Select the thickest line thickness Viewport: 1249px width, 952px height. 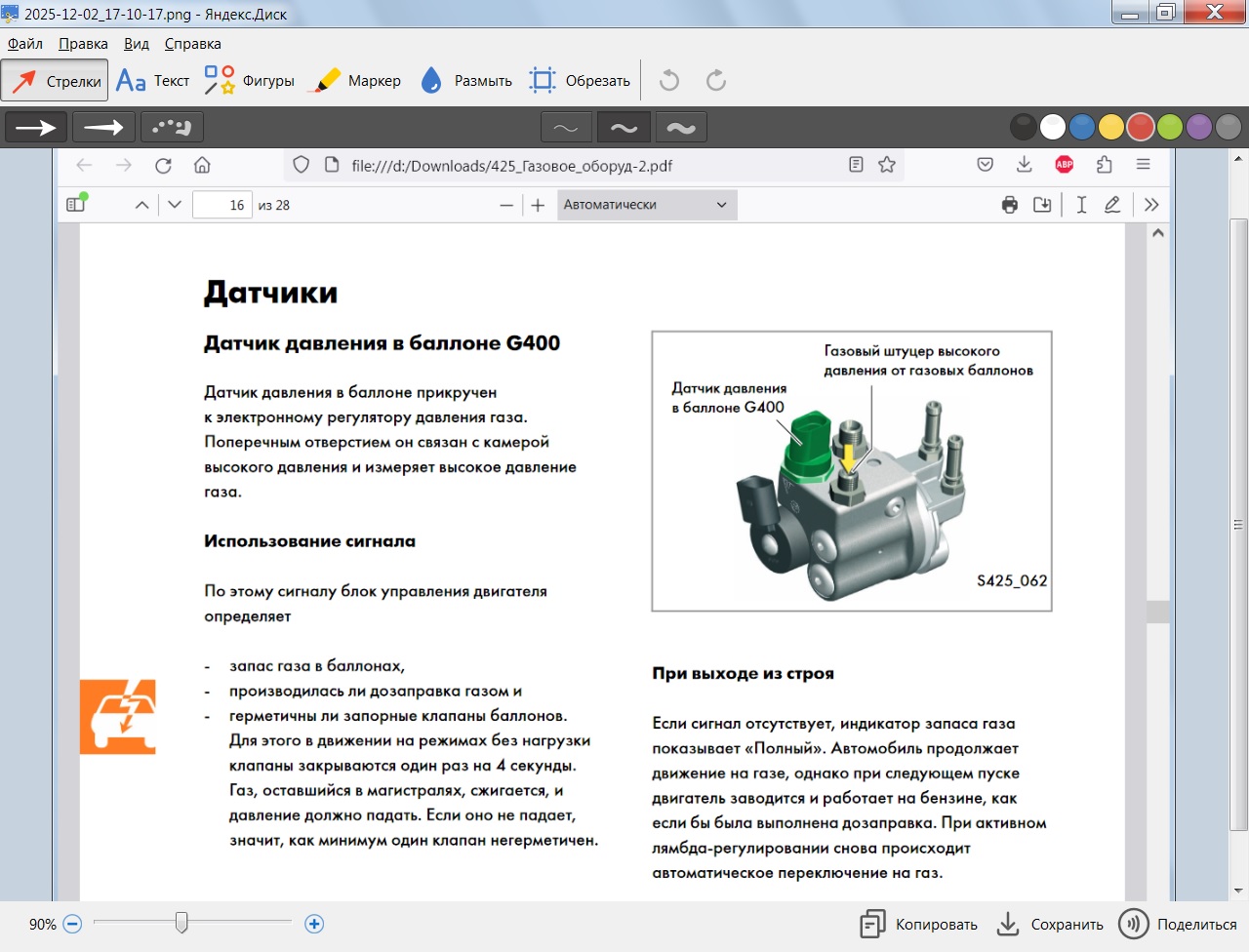(681, 128)
